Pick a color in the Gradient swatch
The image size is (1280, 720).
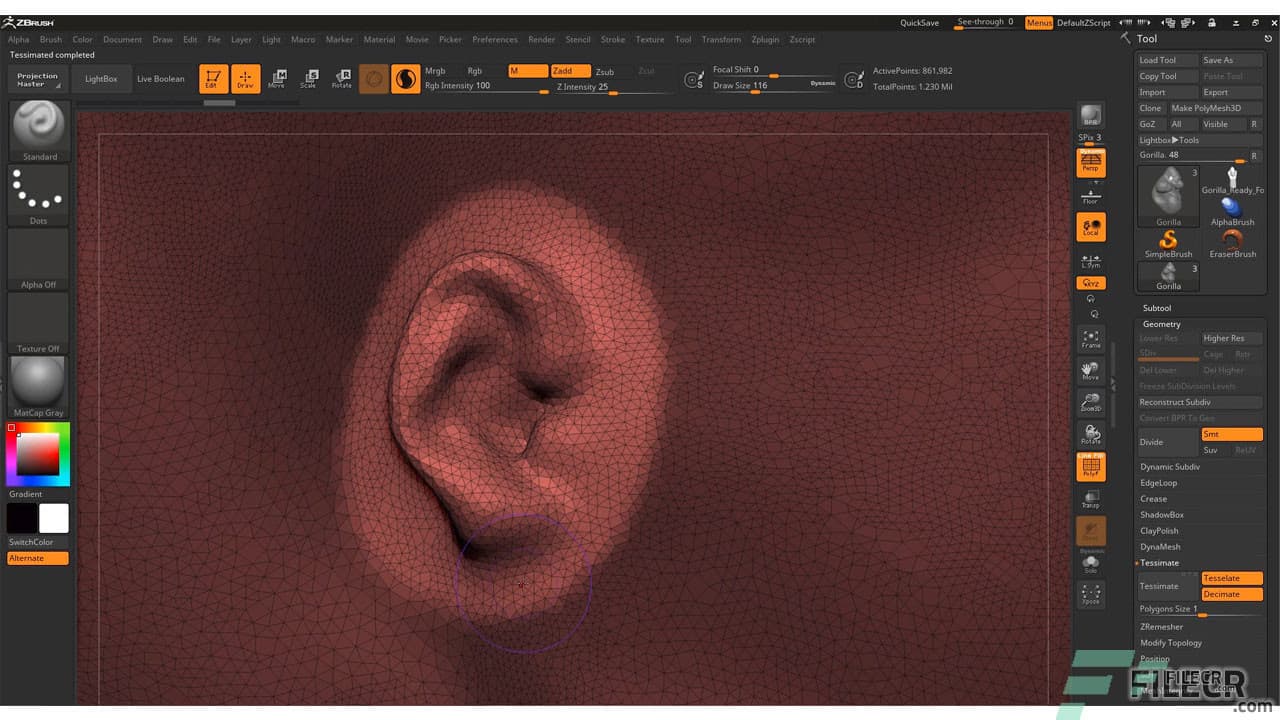(37, 453)
